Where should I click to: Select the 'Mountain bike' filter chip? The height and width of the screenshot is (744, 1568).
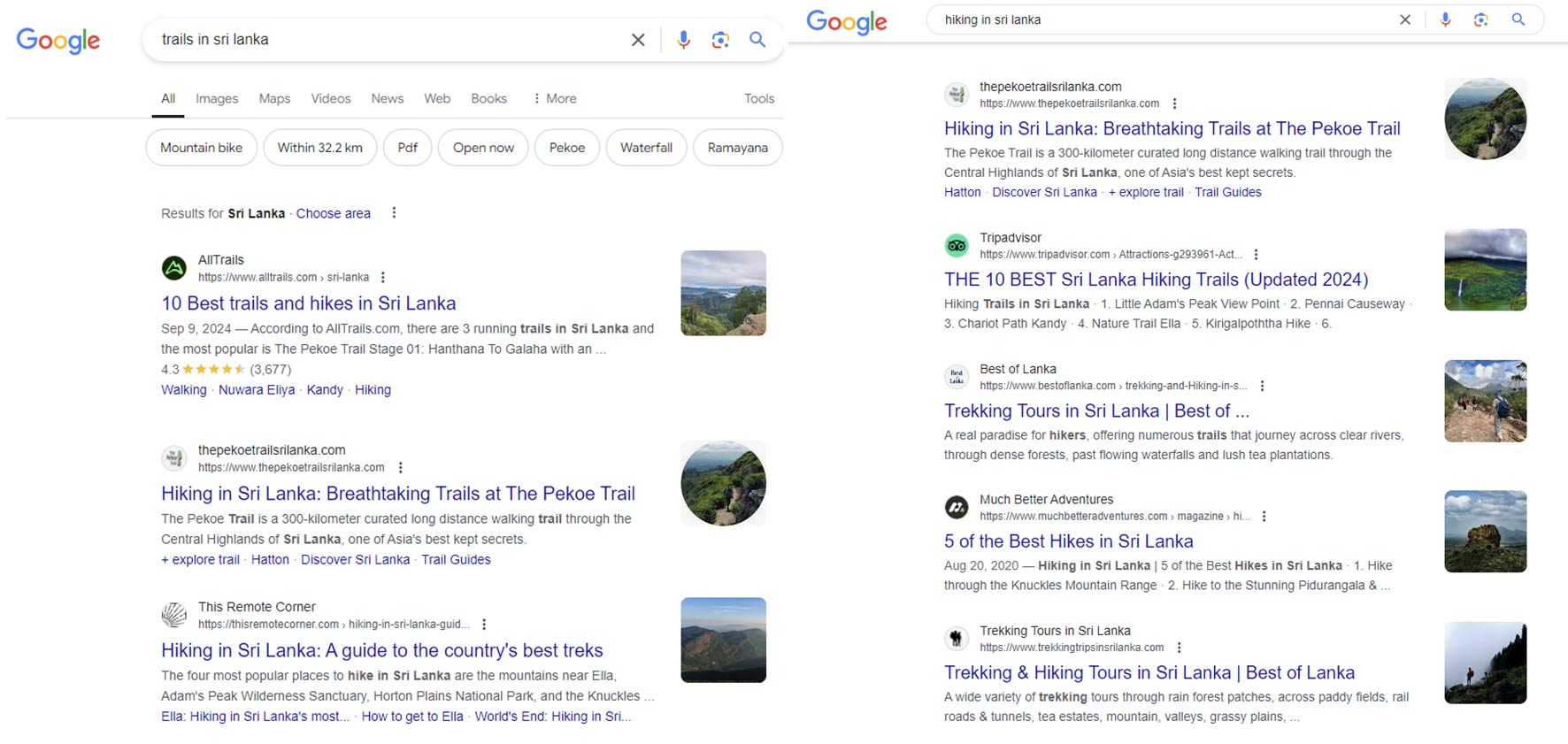click(201, 148)
